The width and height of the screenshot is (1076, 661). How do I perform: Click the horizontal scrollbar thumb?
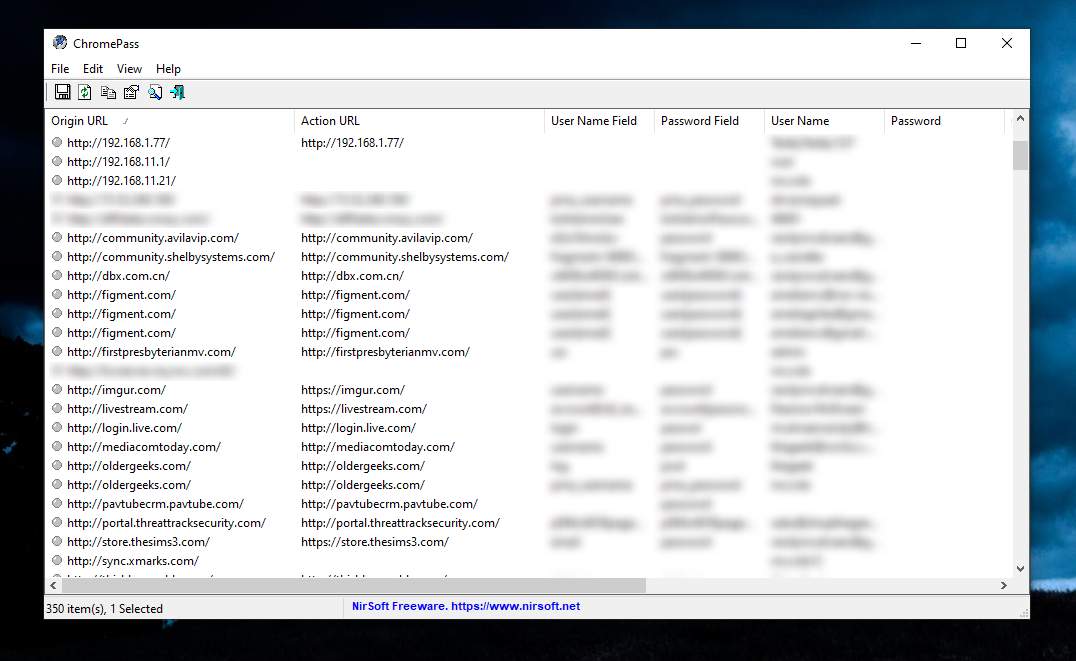(x=354, y=585)
